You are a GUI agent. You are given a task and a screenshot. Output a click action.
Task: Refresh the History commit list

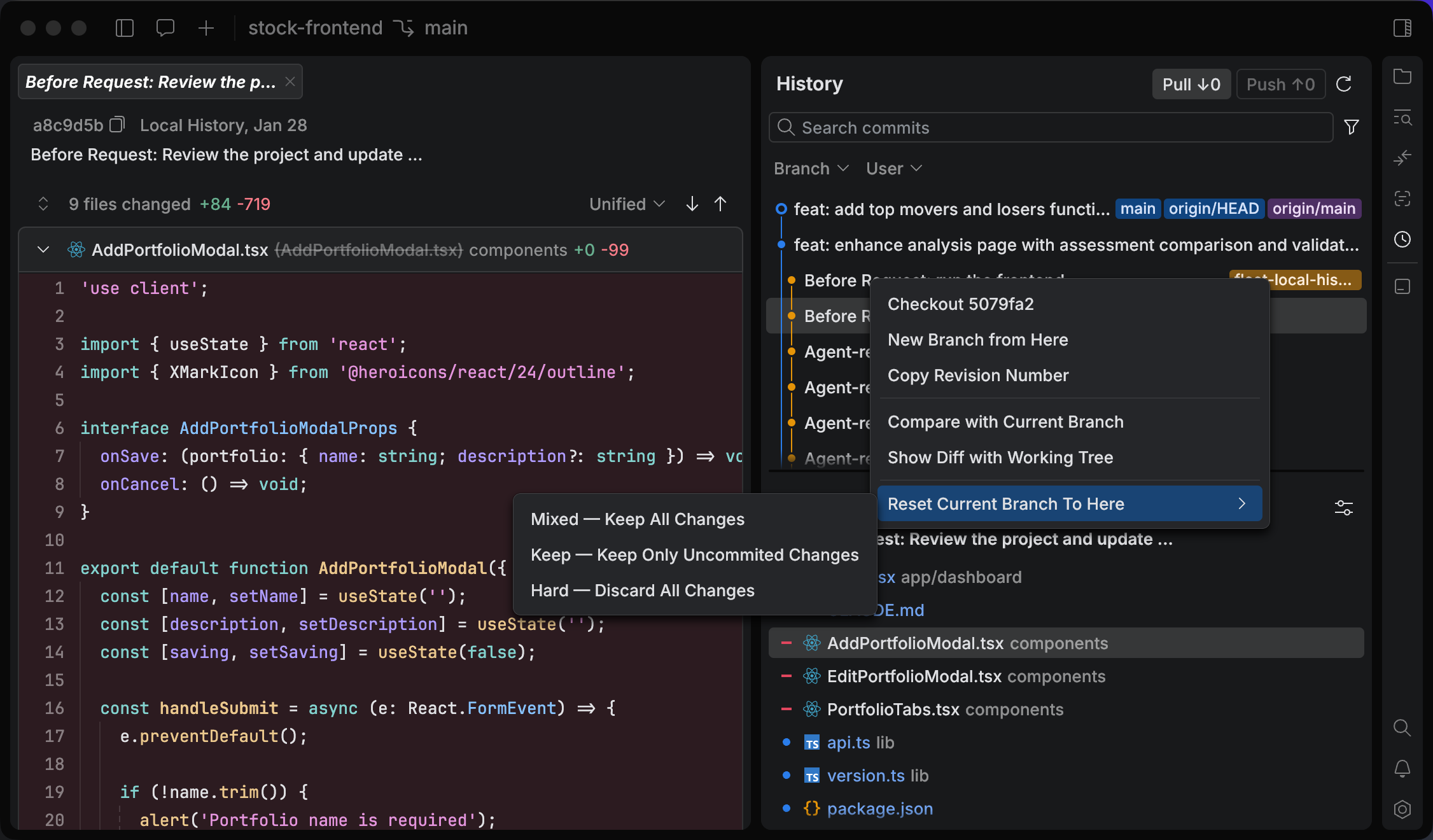pyautogui.click(x=1343, y=84)
